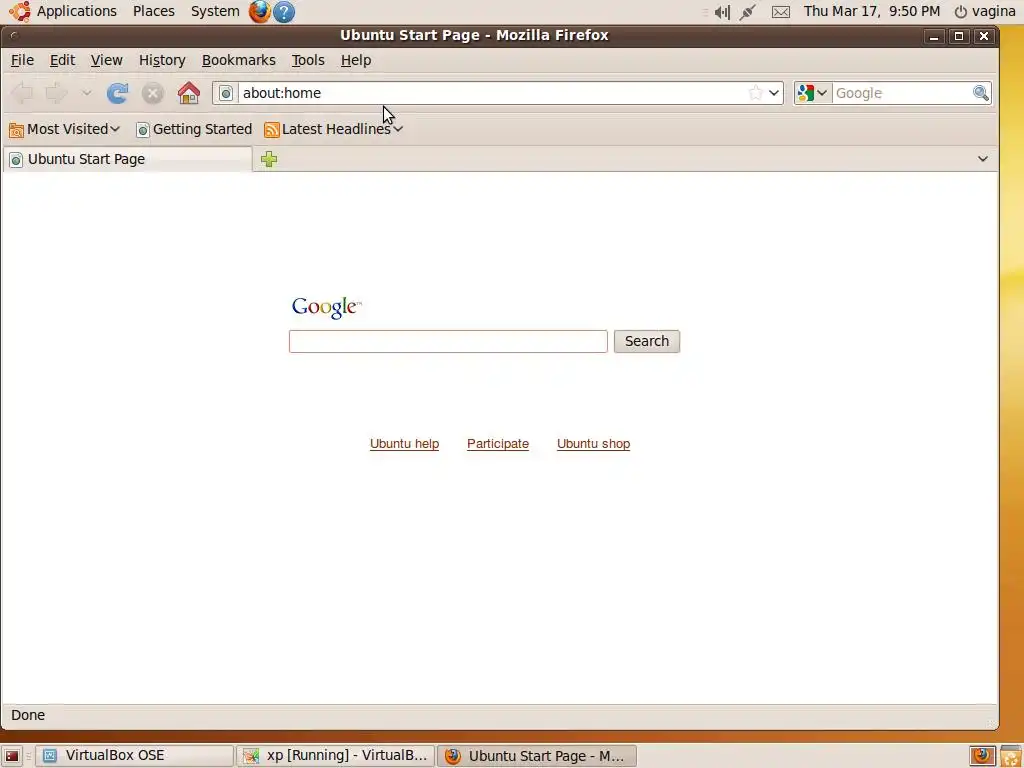1024x768 pixels.
Task: Click the Stop loading button
Action: pyautogui.click(x=153, y=93)
